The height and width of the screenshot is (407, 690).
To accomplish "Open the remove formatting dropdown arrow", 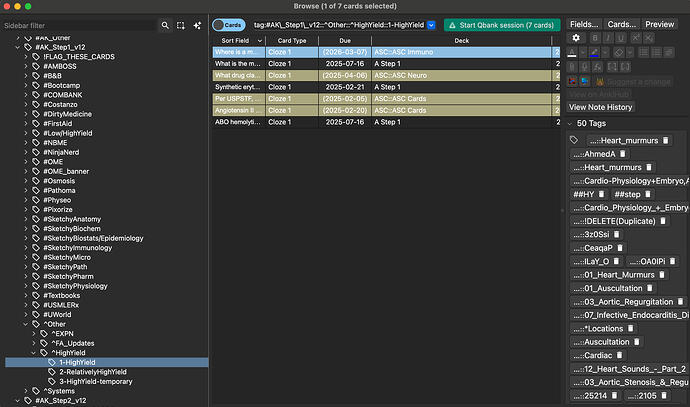I will click(x=630, y=52).
